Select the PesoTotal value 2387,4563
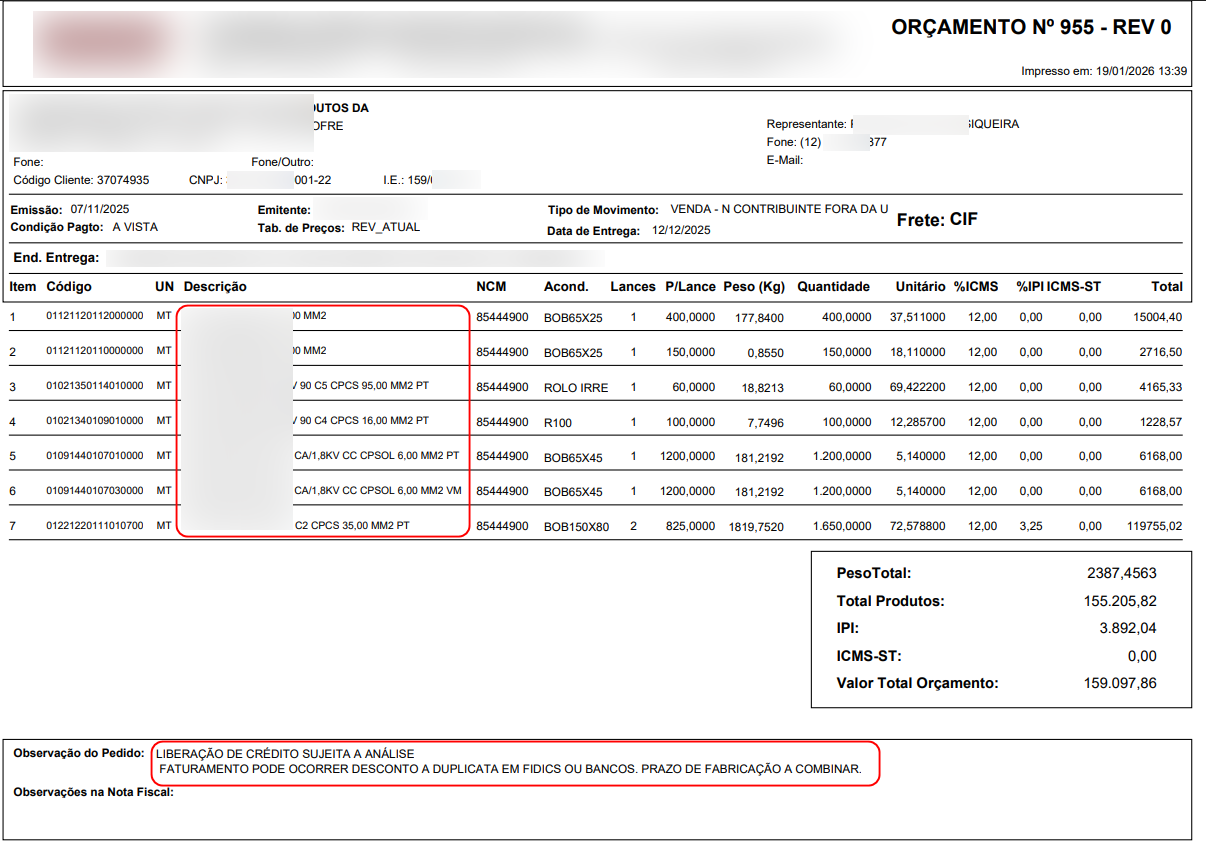The height and width of the screenshot is (857, 1206). [x=1122, y=574]
